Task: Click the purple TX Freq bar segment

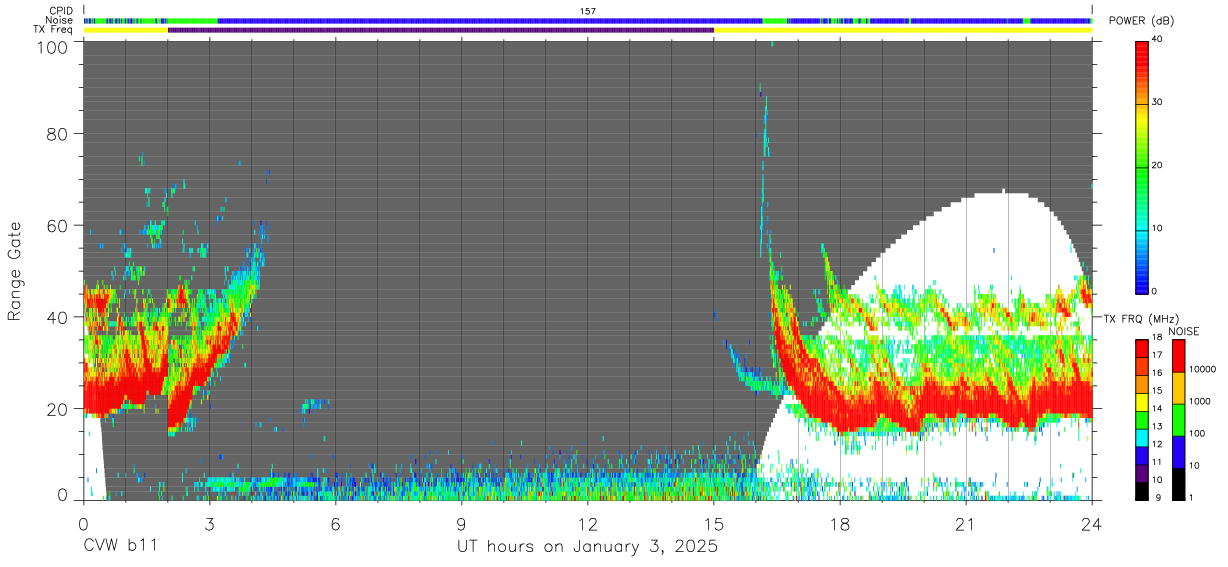Action: click(441, 30)
